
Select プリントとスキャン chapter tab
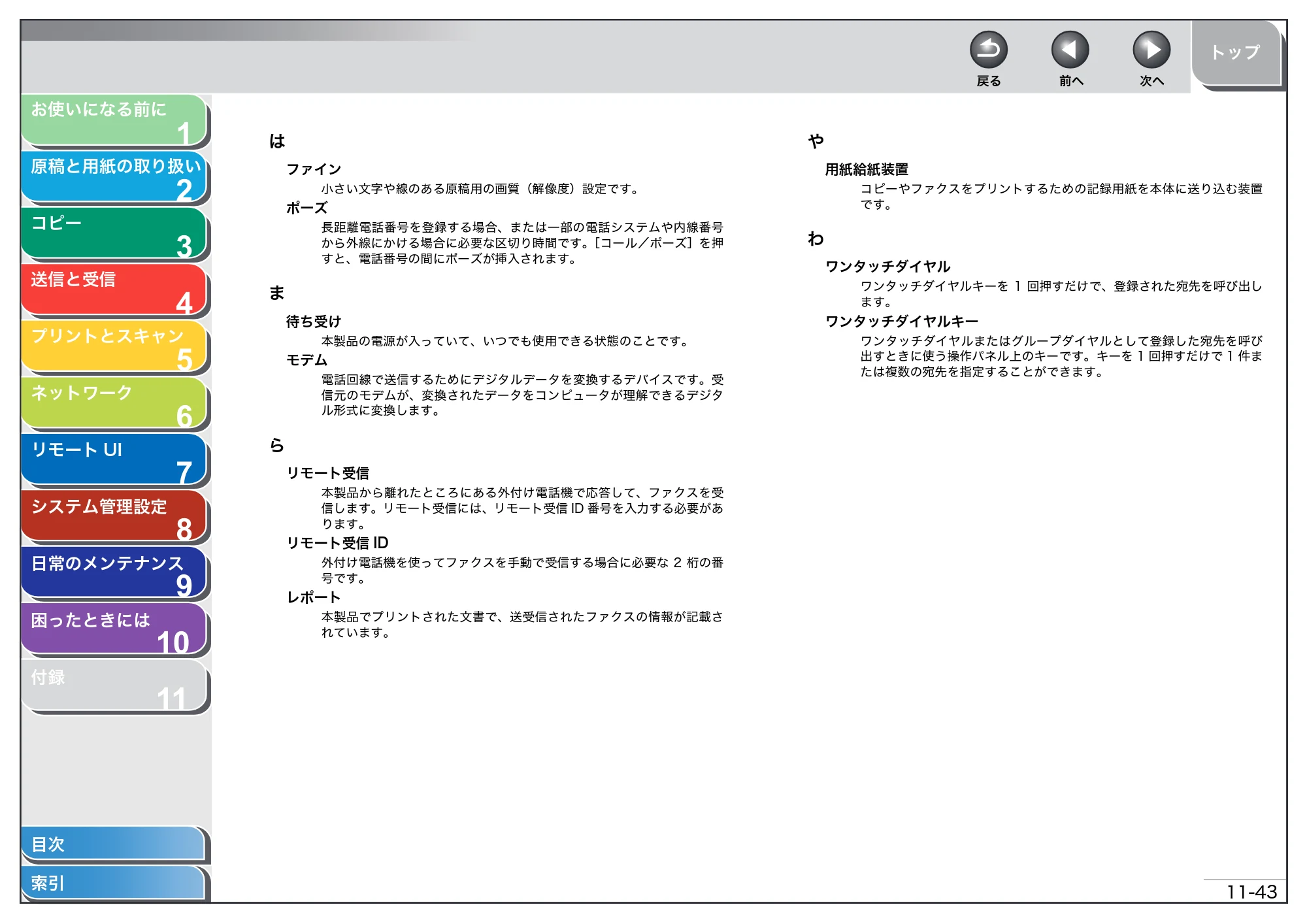click(114, 347)
